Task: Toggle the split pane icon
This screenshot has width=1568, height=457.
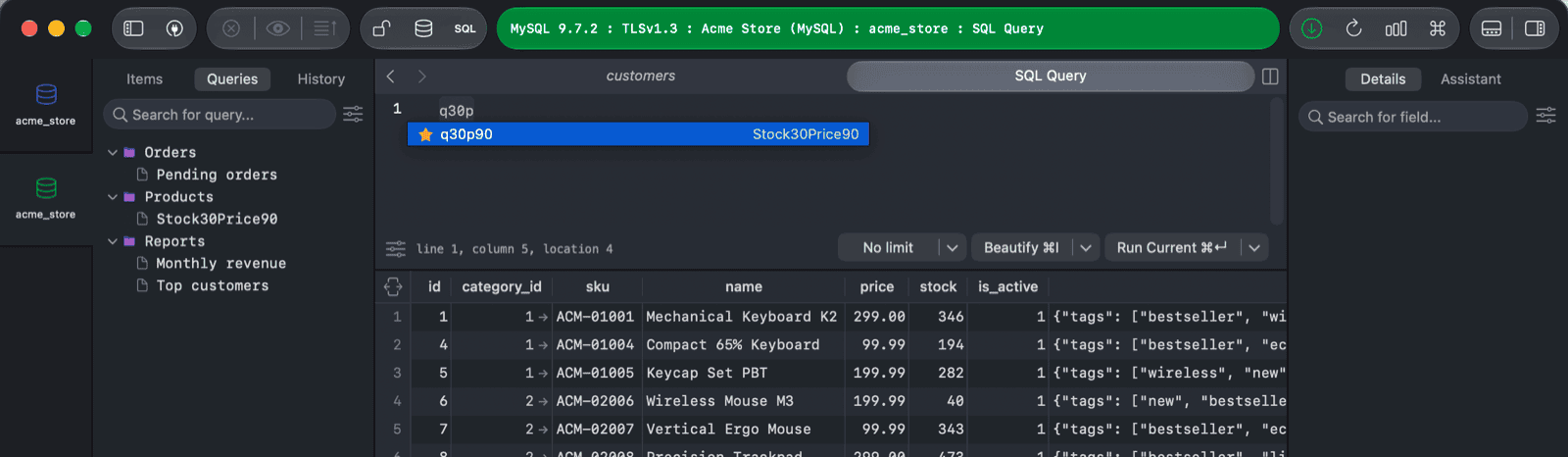Action: tap(1270, 76)
